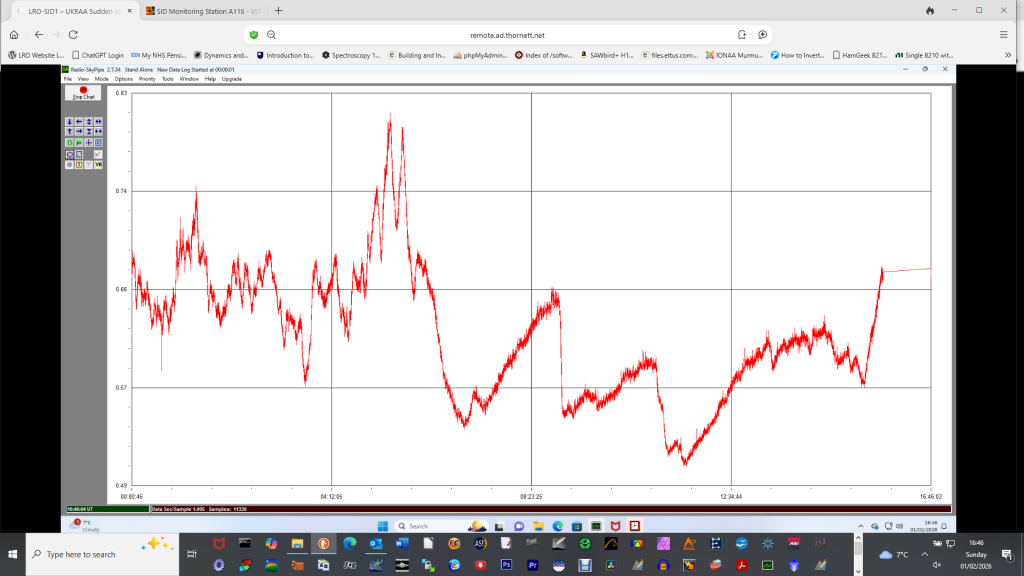The width and height of the screenshot is (1024, 576).
Task: Click the vertical expand arrows icon
Action: (x=89, y=121)
